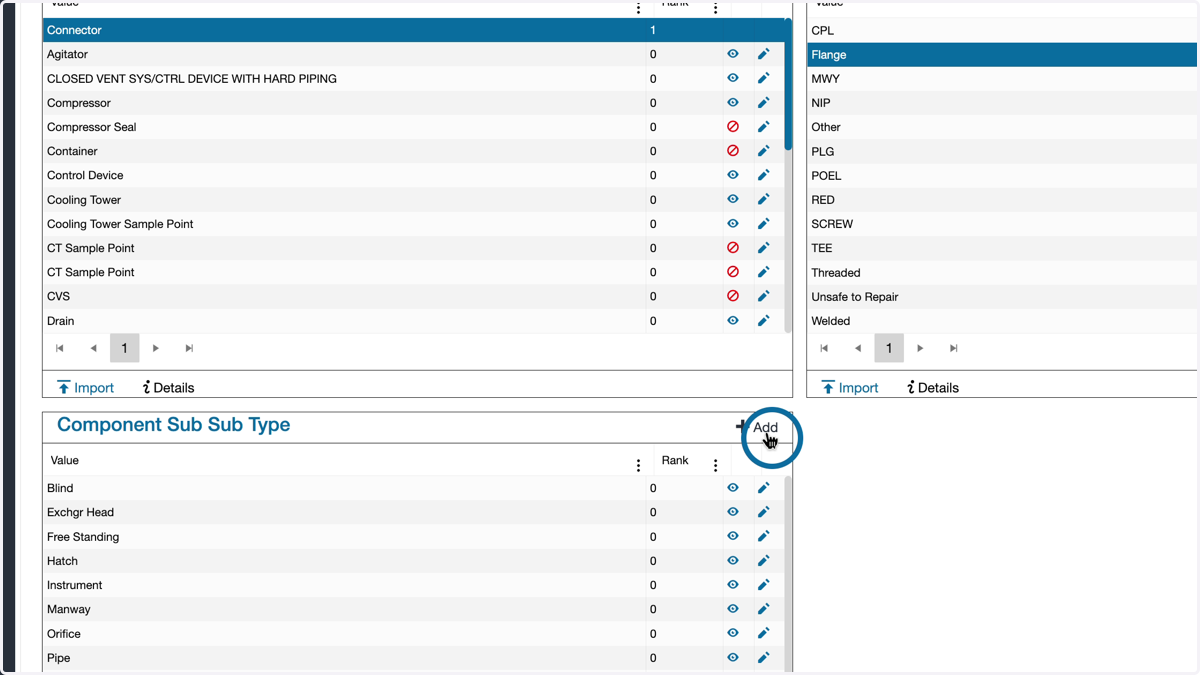Select the MWY sub type row
Screen dimensions: 1200x675
(x=1002, y=78)
